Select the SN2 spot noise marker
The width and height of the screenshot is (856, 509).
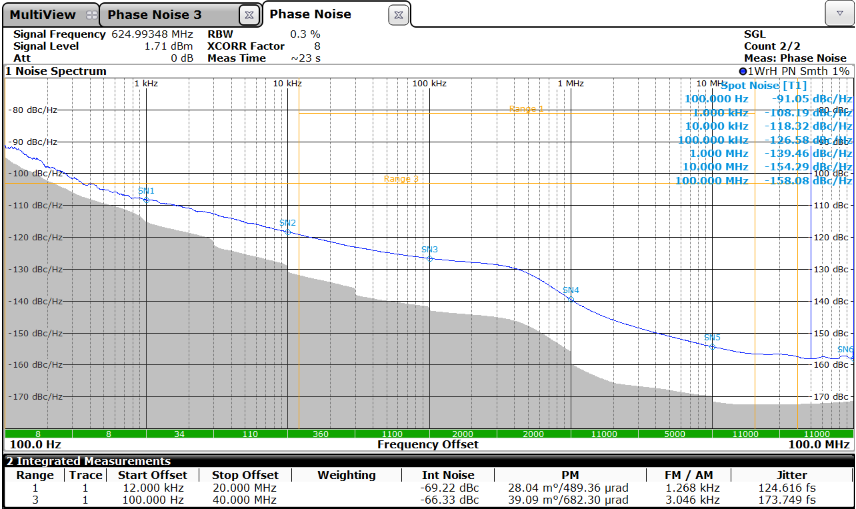pyautogui.click(x=288, y=223)
